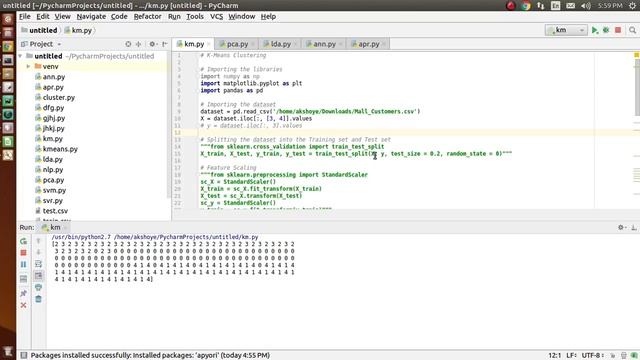
Task: Open the network indicator in the top panel
Action: pos(540,6)
